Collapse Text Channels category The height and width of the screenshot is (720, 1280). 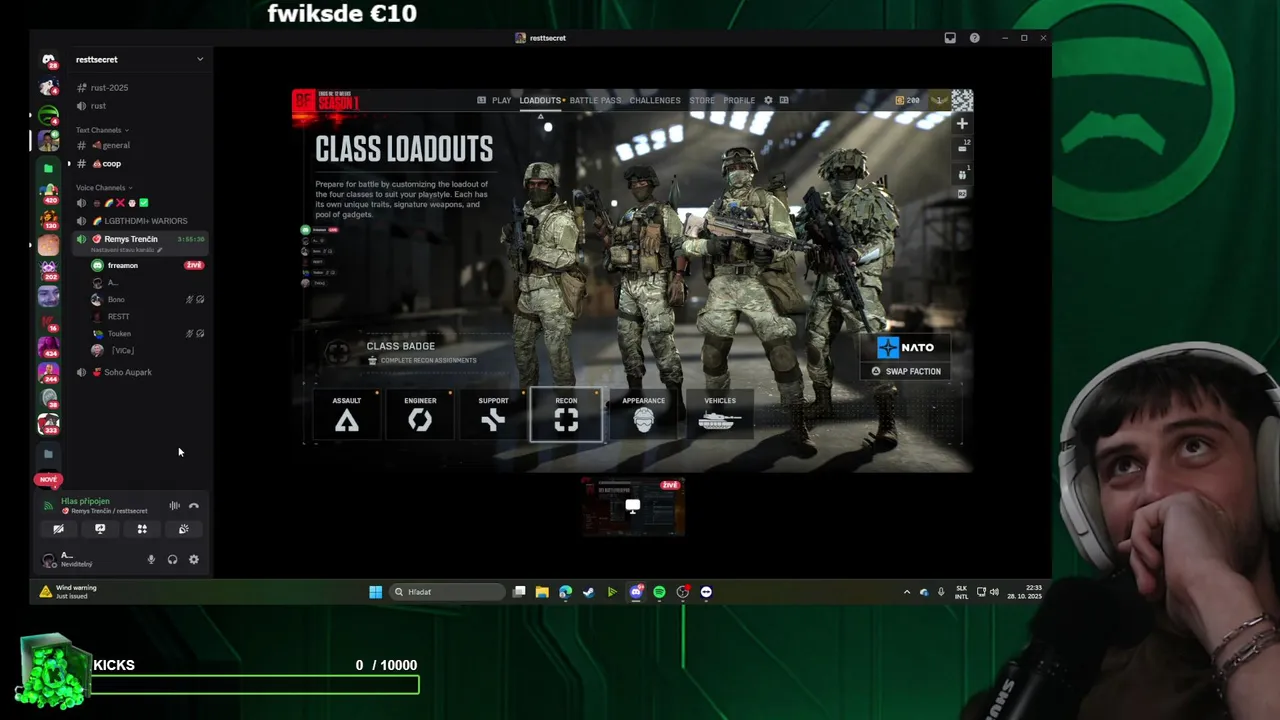(x=101, y=130)
